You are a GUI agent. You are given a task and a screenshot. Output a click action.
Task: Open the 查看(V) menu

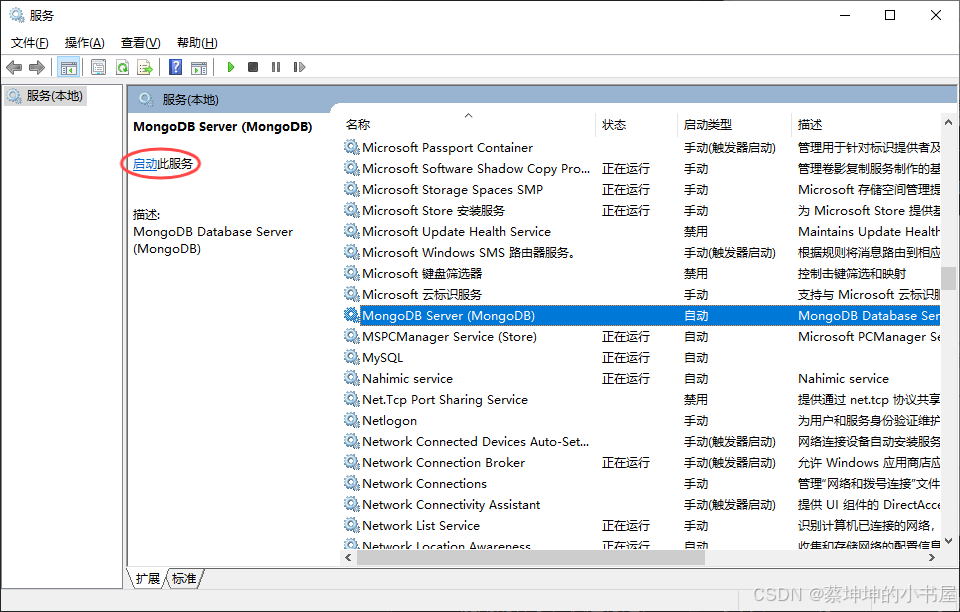click(140, 42)
